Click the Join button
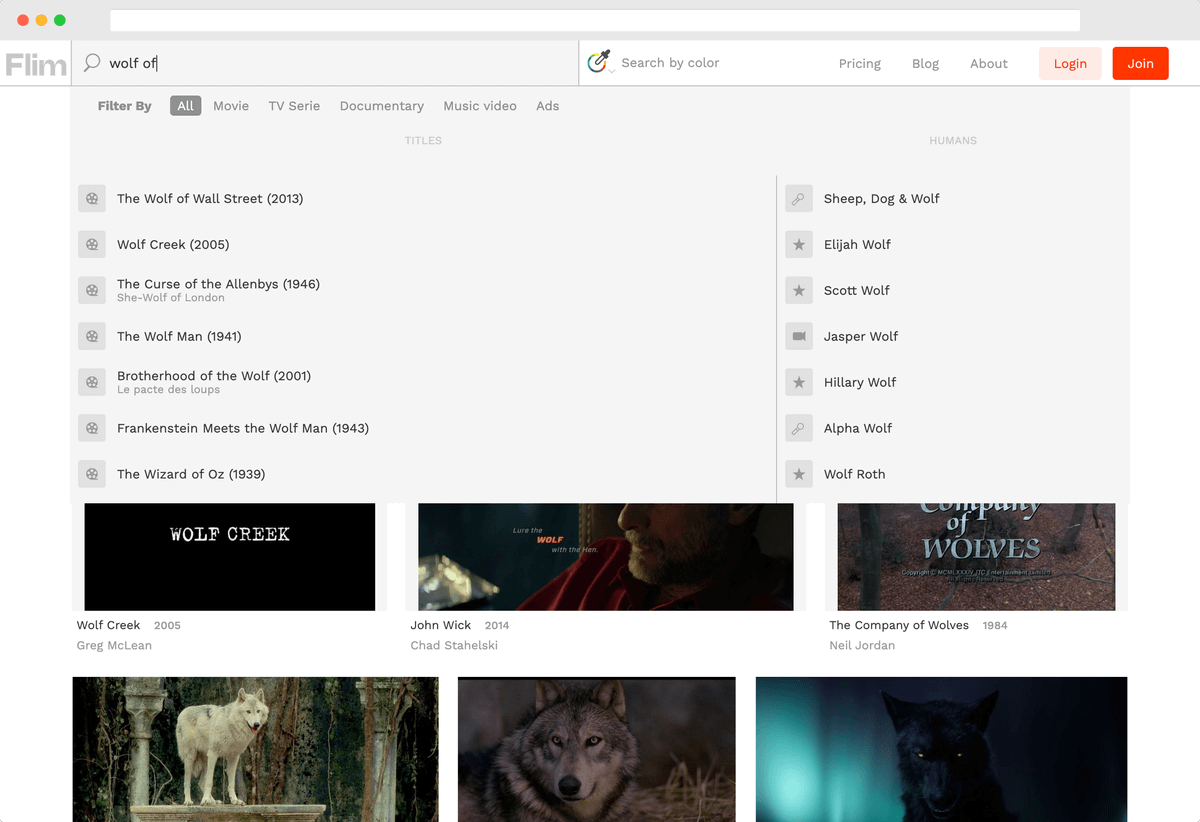This screenshot has width=1200, height=822. click(1141, 63)
